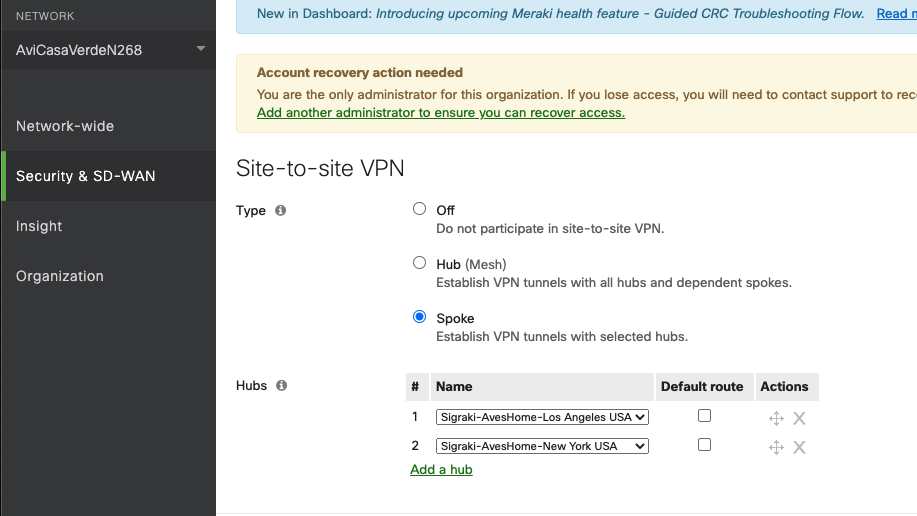
Task: Click the Type info icon
Action: [x=281, y=211]
